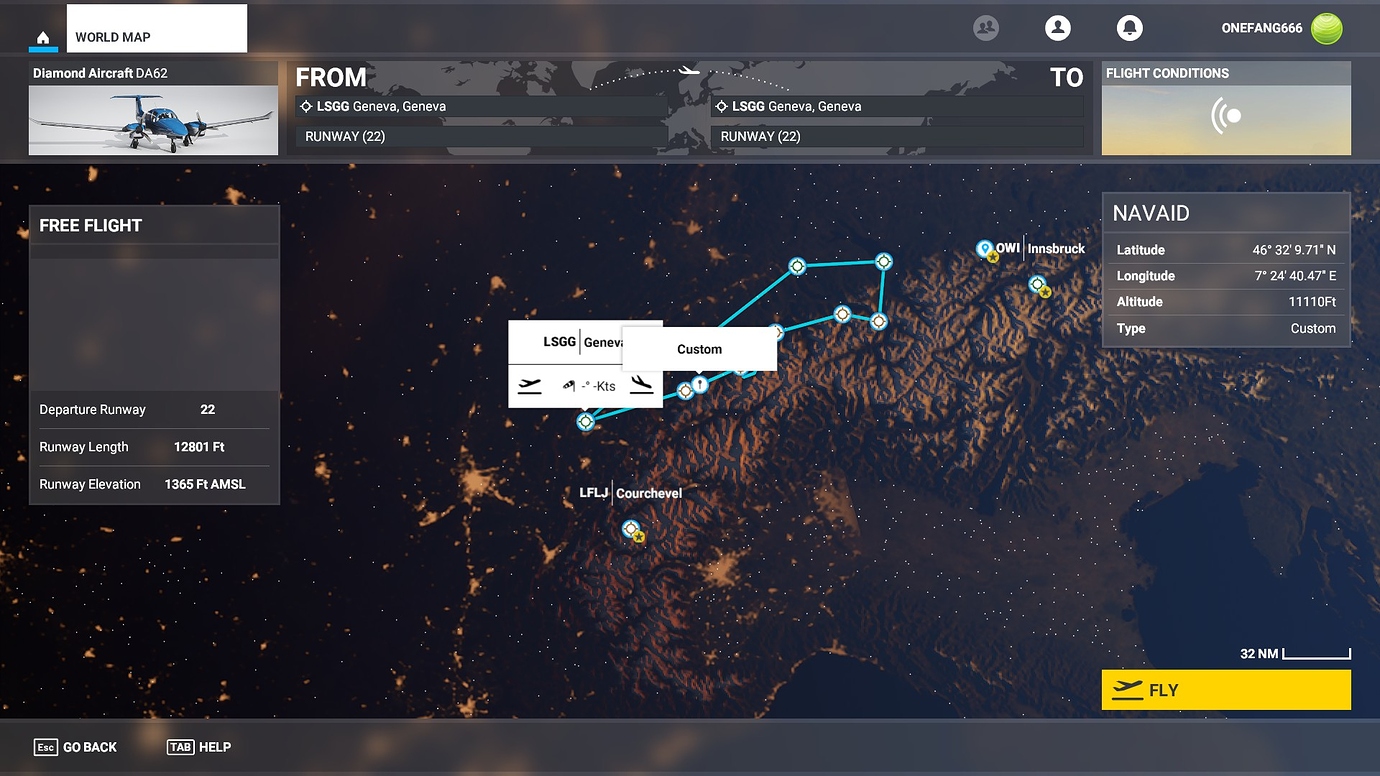The height and width of the screenshot is (776, 1380).
Task: Select Custom from the waypoint popup
Action: 699,348
